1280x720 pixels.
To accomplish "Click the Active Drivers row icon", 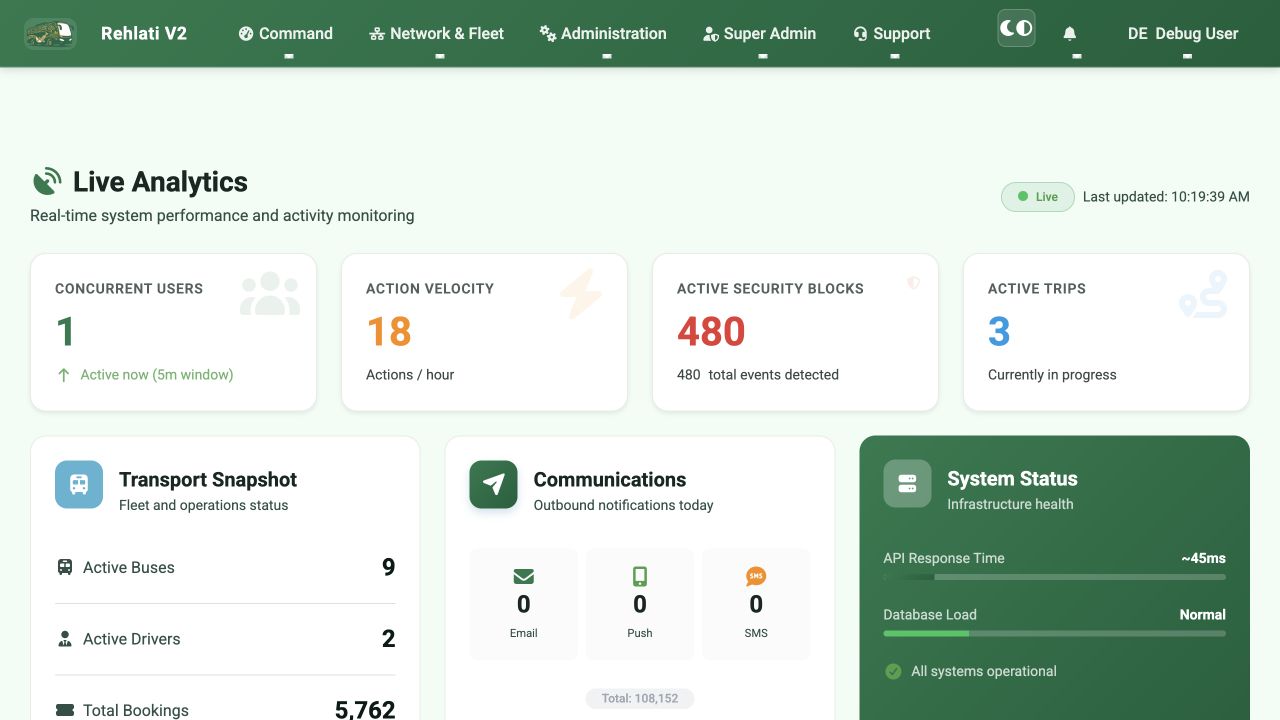I will 65,639.
